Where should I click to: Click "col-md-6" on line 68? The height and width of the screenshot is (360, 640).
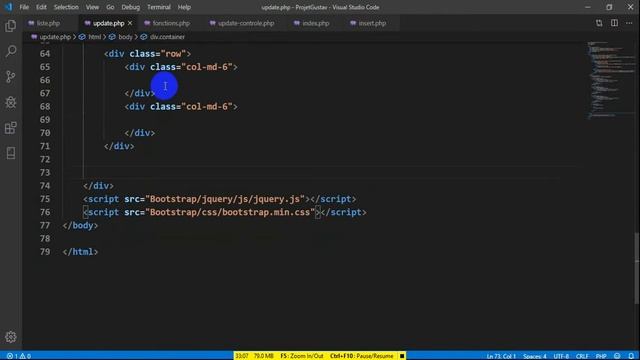pyautogui.click(x=207, y=107)
